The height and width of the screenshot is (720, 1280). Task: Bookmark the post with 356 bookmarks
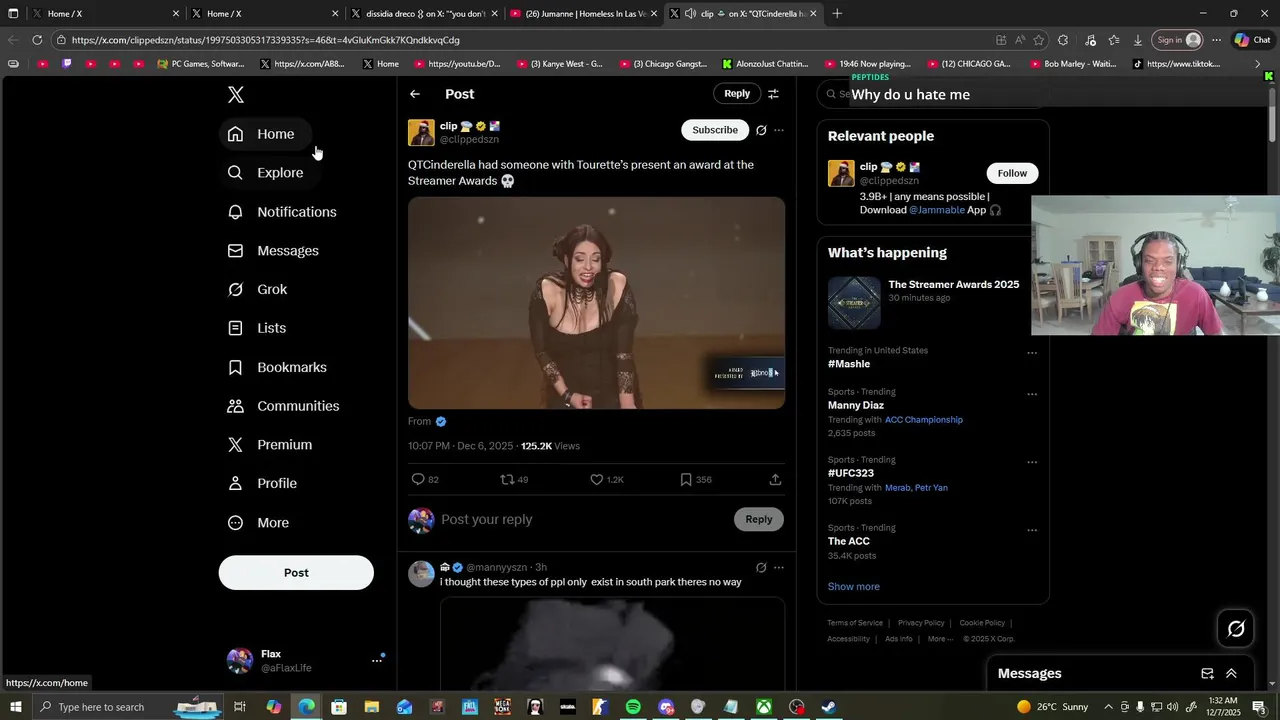pyautogui.click(x=686, y=480)
